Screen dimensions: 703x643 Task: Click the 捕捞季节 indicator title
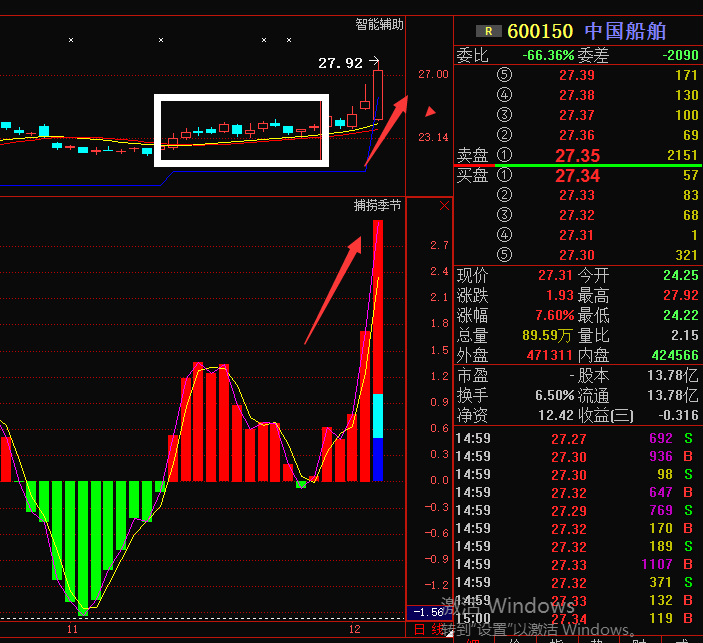click(x=378, y=205)
